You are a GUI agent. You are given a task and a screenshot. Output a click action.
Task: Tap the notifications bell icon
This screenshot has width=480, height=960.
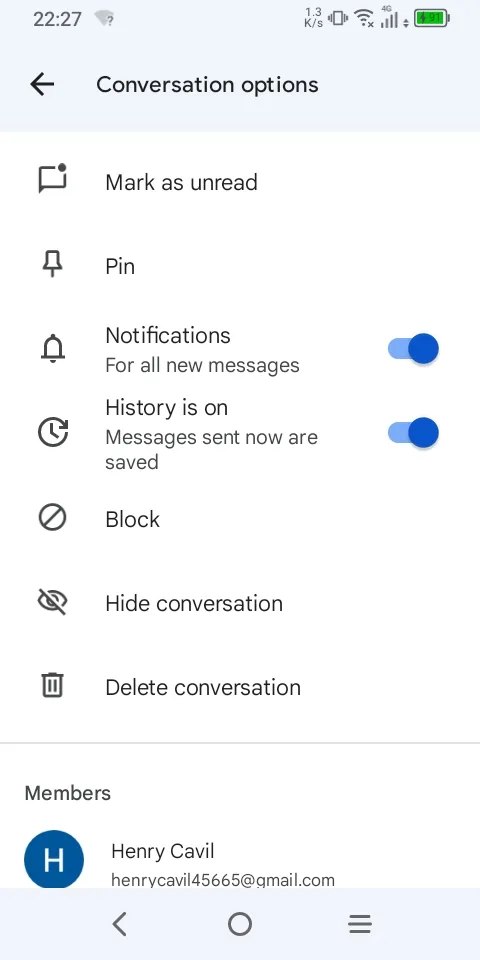tap(53, 350)
